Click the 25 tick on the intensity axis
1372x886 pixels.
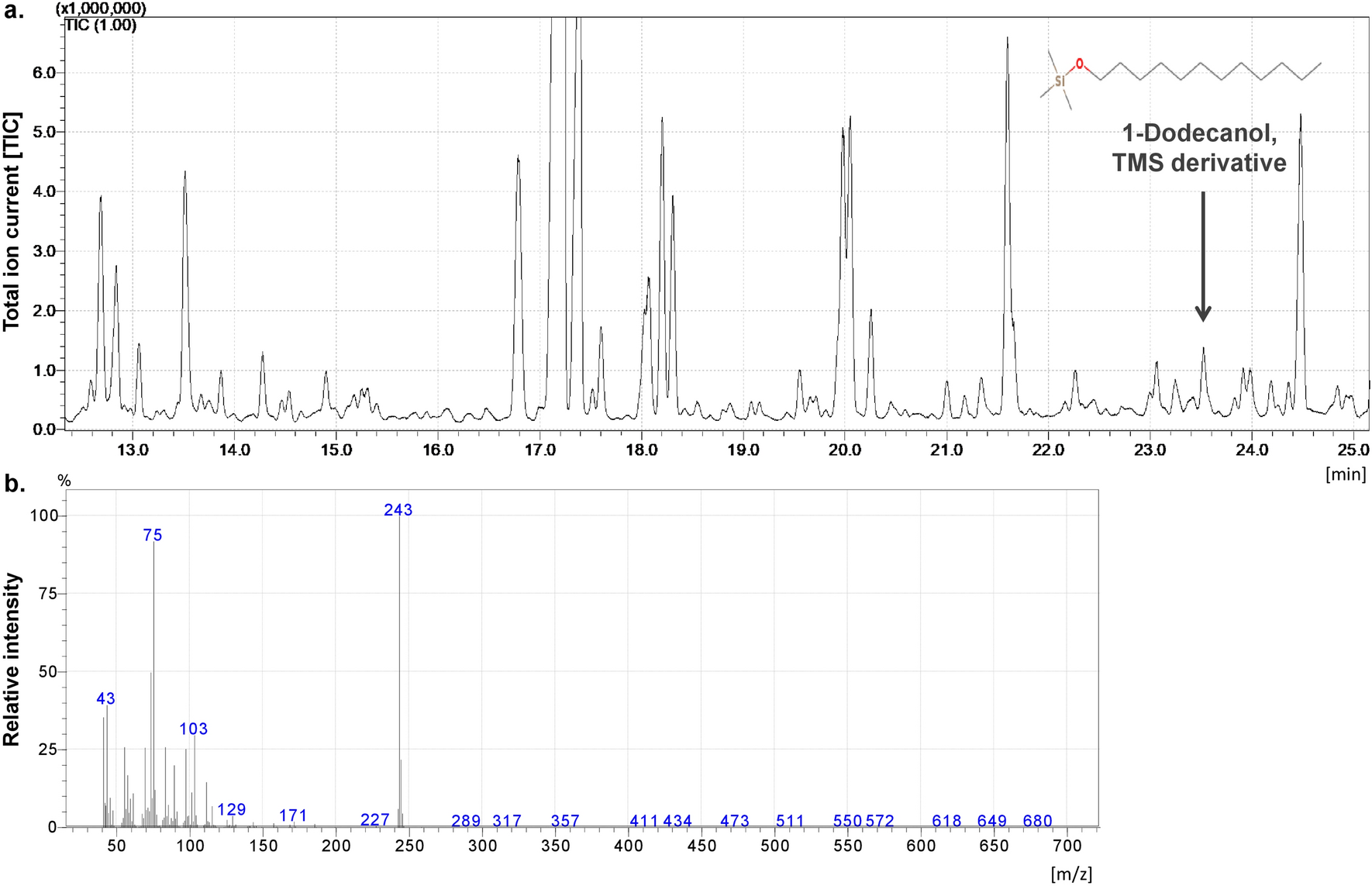tap(47, 750)
